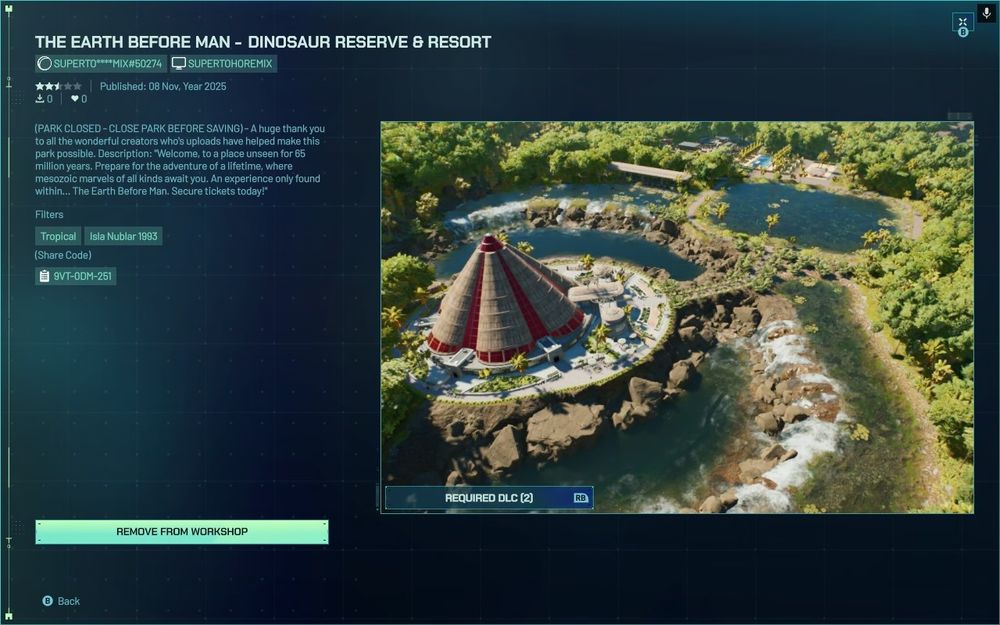Click the Filters label
This screenshot has width=1000, height=625.
[49, 214]
